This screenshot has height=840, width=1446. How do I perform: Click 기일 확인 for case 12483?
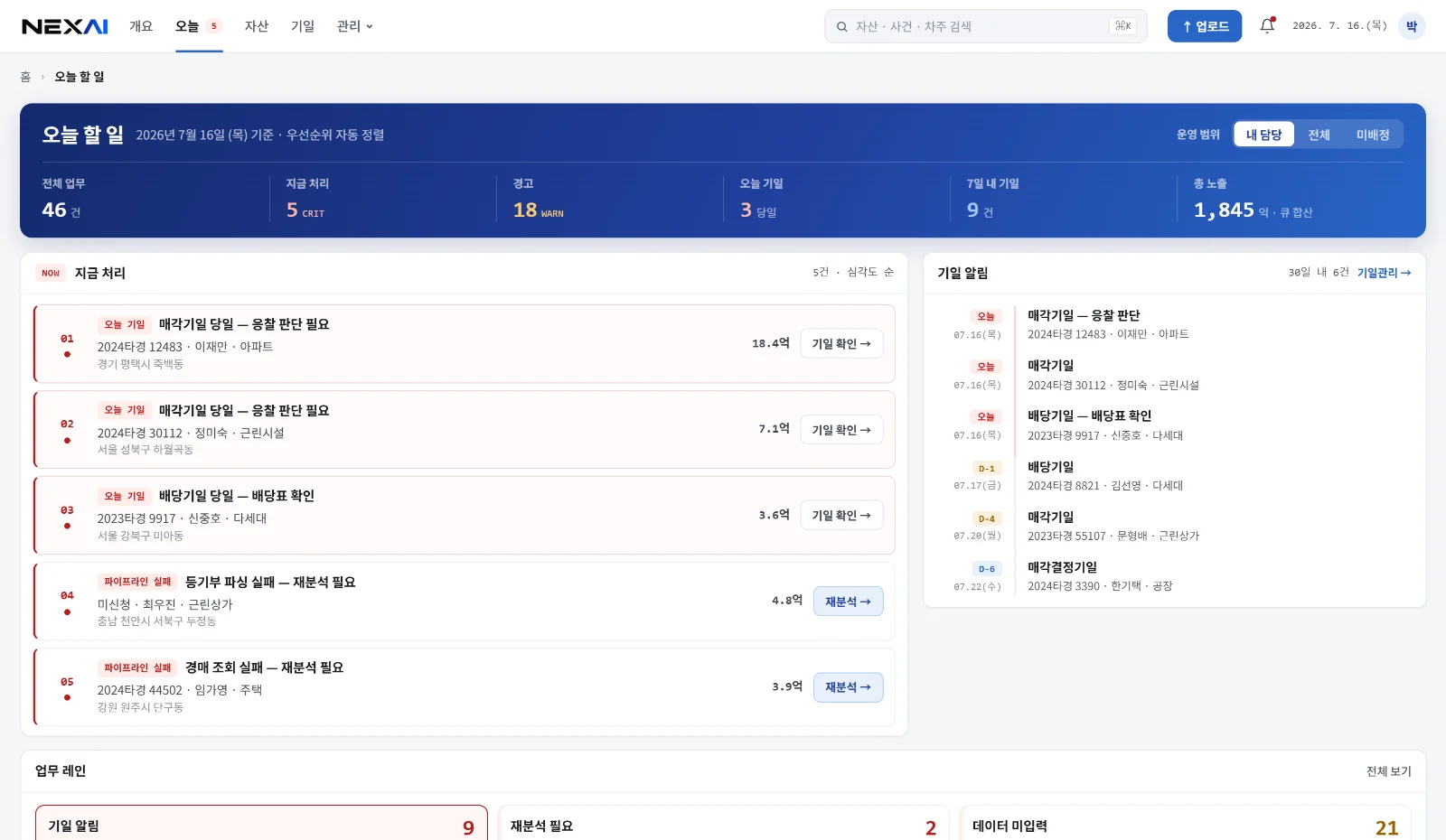click(841, 343)
